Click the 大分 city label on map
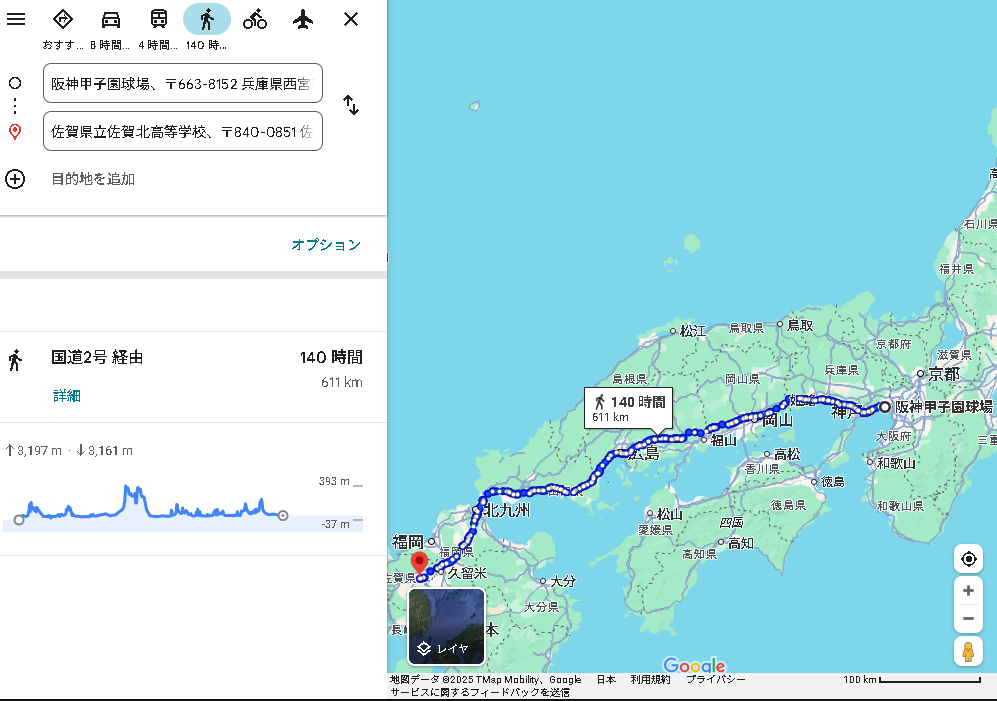997x701 pixels. pos(563,581)
